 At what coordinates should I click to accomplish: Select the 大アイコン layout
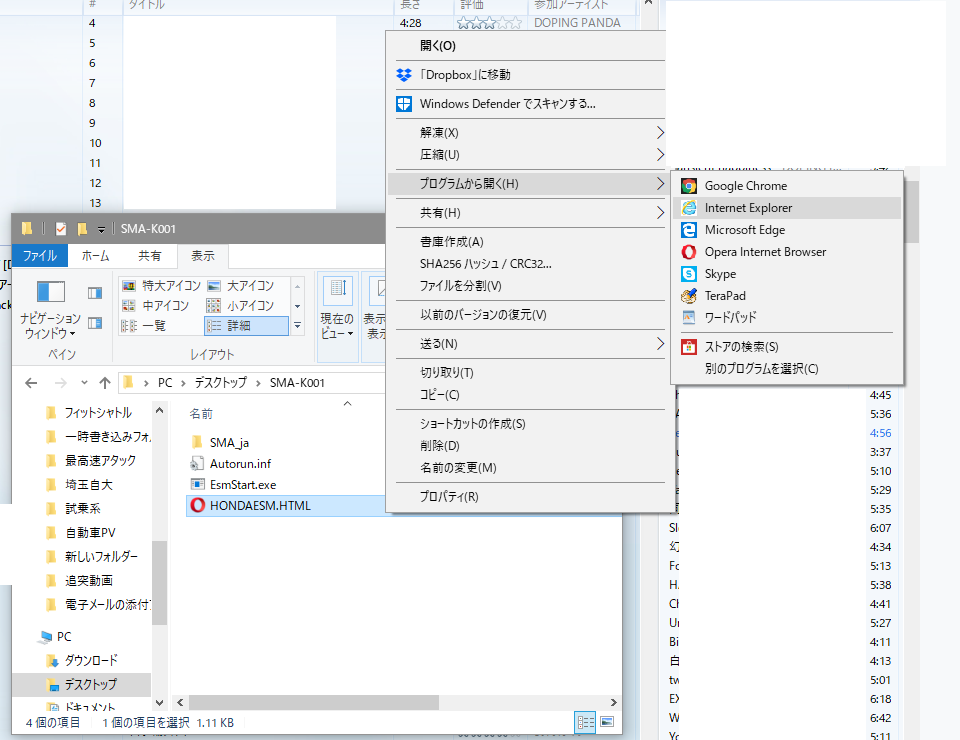[x=241, y=286]
